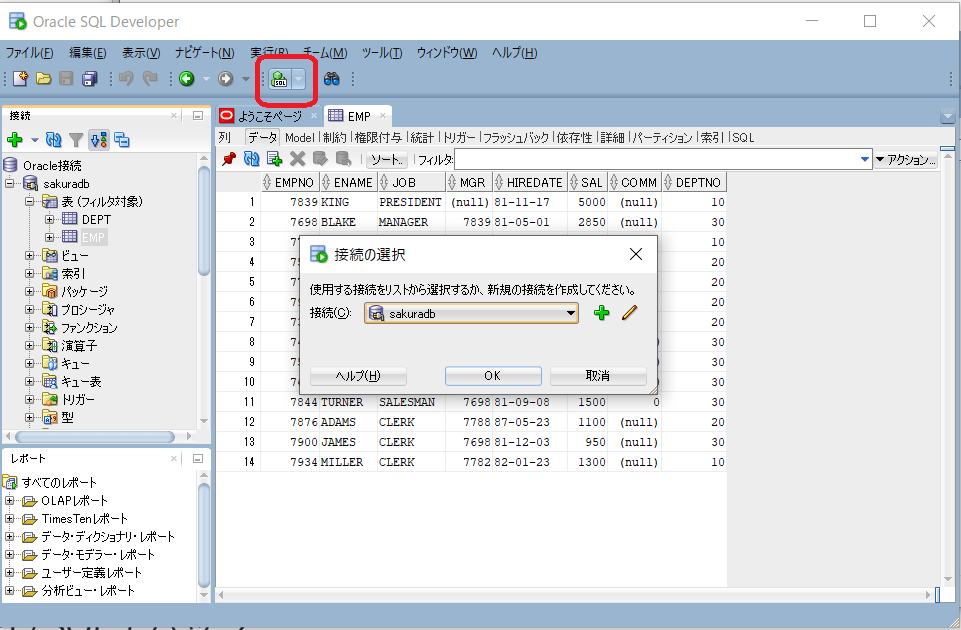Click the funnel filter icon in Connections panel
Screen dimensions: 961x630
tap(76, 140)
